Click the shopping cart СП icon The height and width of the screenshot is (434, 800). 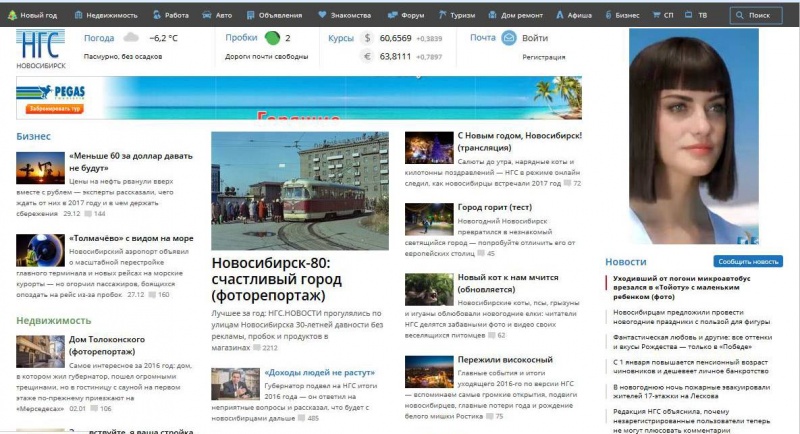pos(657,15)
